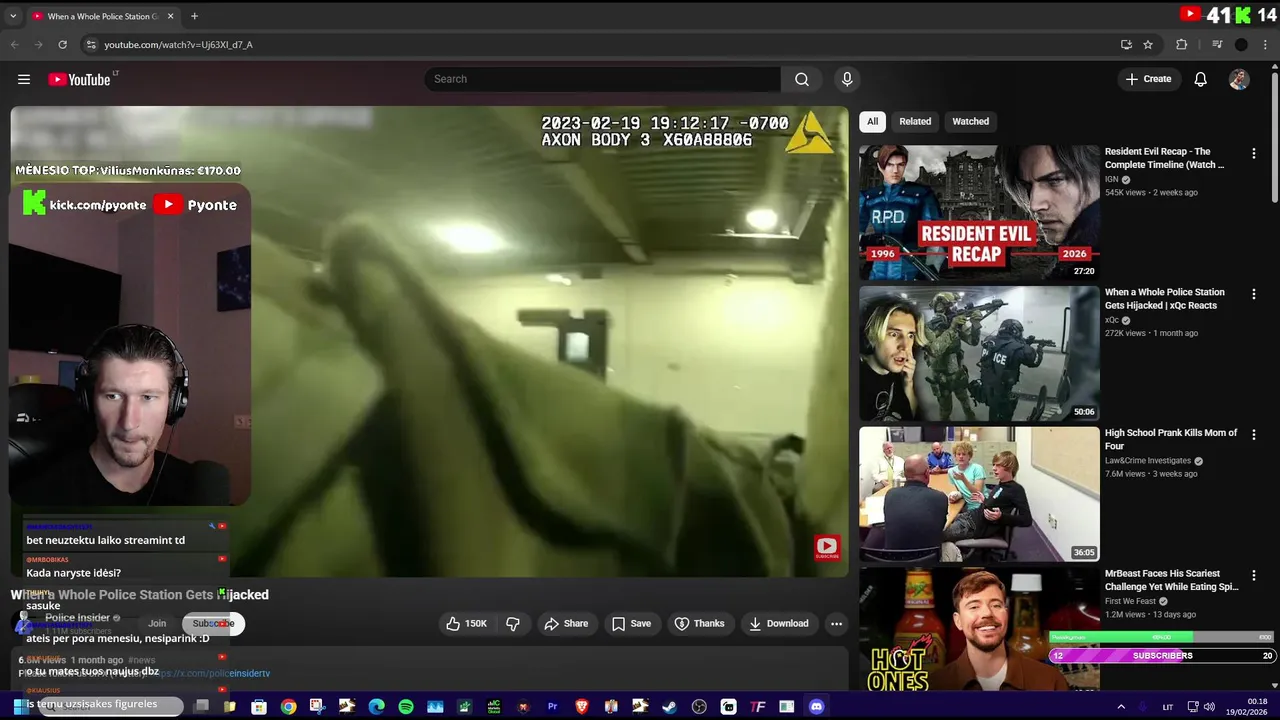The image size is (1280, 720).
Task: Open options for MrBeast Hot Ones video
Action: point(1253,575)
